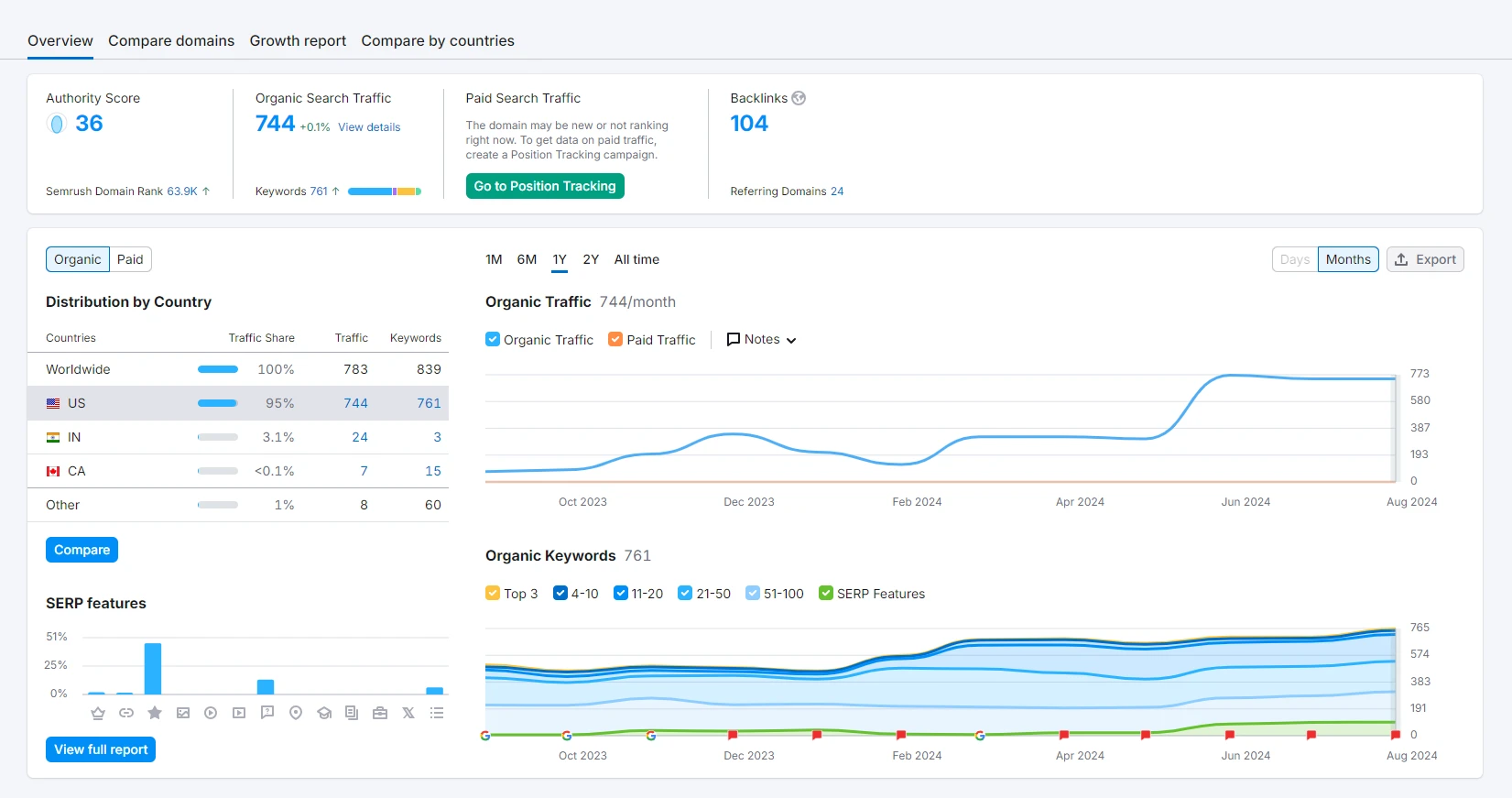Select the 2Y time range
Screen dimensions: 1512x798
tap(591, 259)
